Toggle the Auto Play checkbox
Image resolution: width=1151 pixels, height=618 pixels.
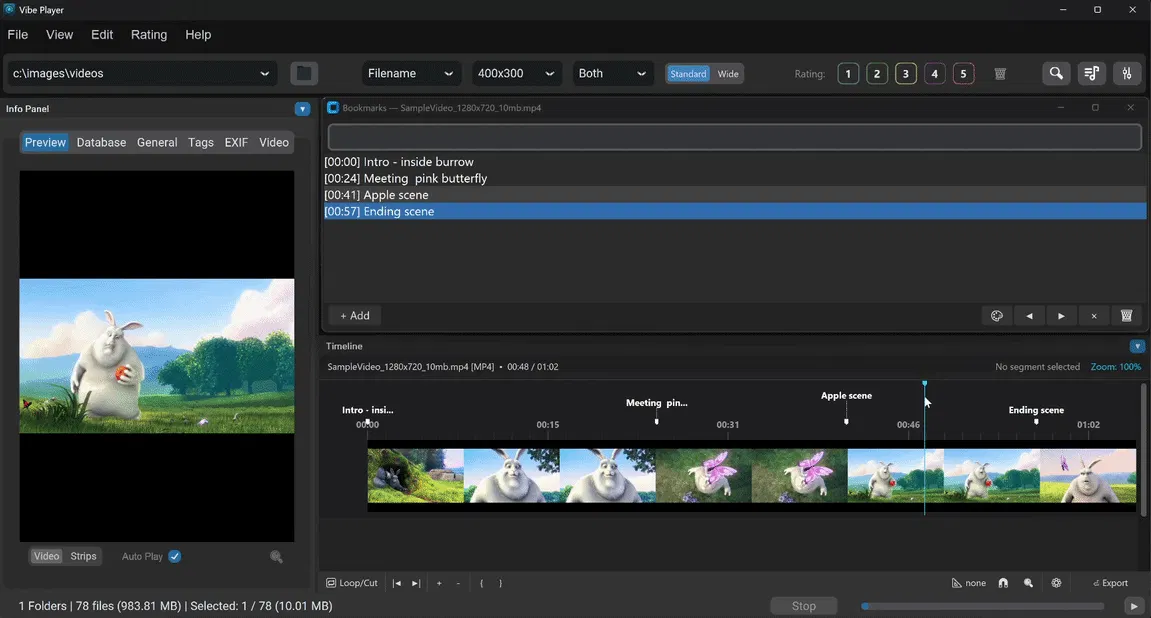click(x=175, y=556)
